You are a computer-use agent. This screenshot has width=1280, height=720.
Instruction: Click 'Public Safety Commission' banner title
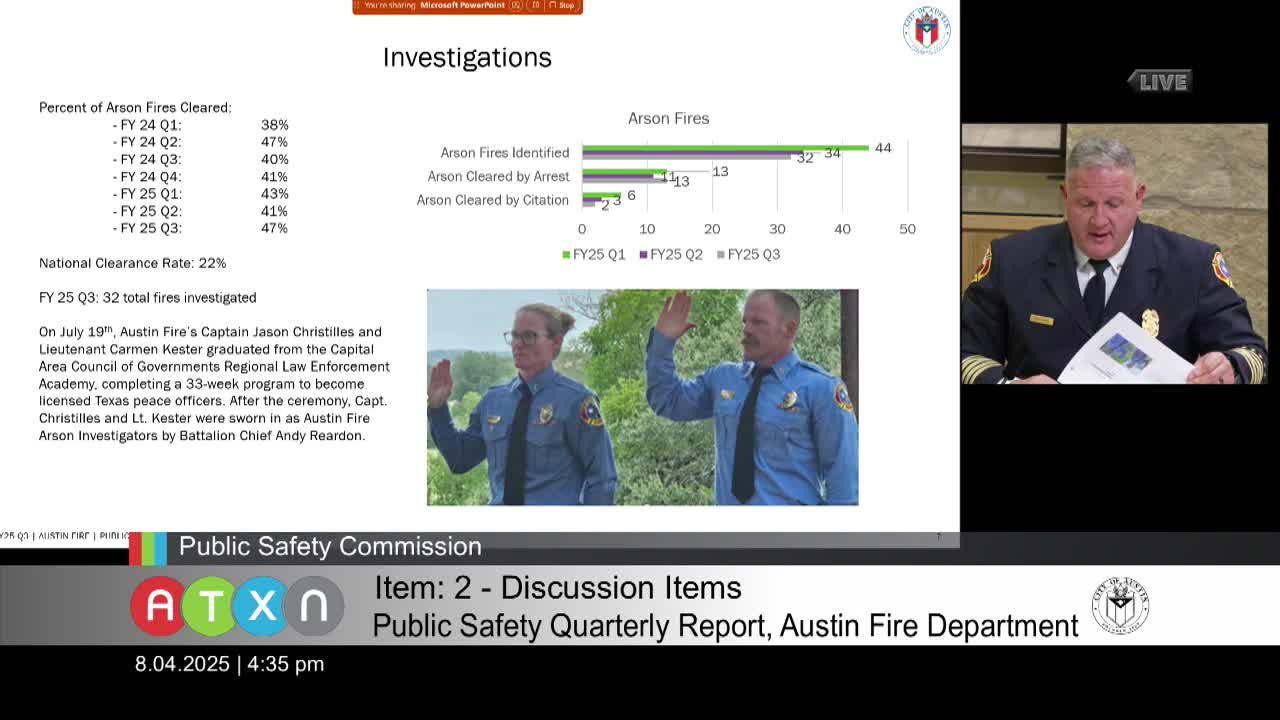pos(330,546)
